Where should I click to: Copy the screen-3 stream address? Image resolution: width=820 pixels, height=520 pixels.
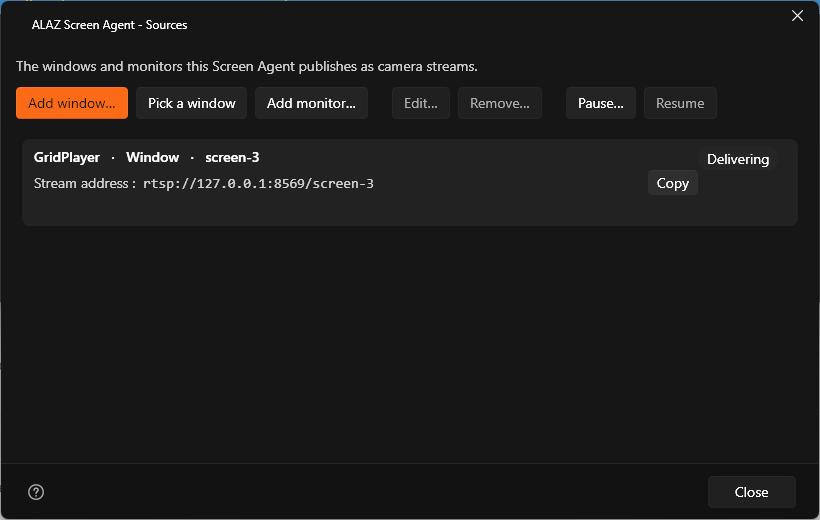(673, 183)
